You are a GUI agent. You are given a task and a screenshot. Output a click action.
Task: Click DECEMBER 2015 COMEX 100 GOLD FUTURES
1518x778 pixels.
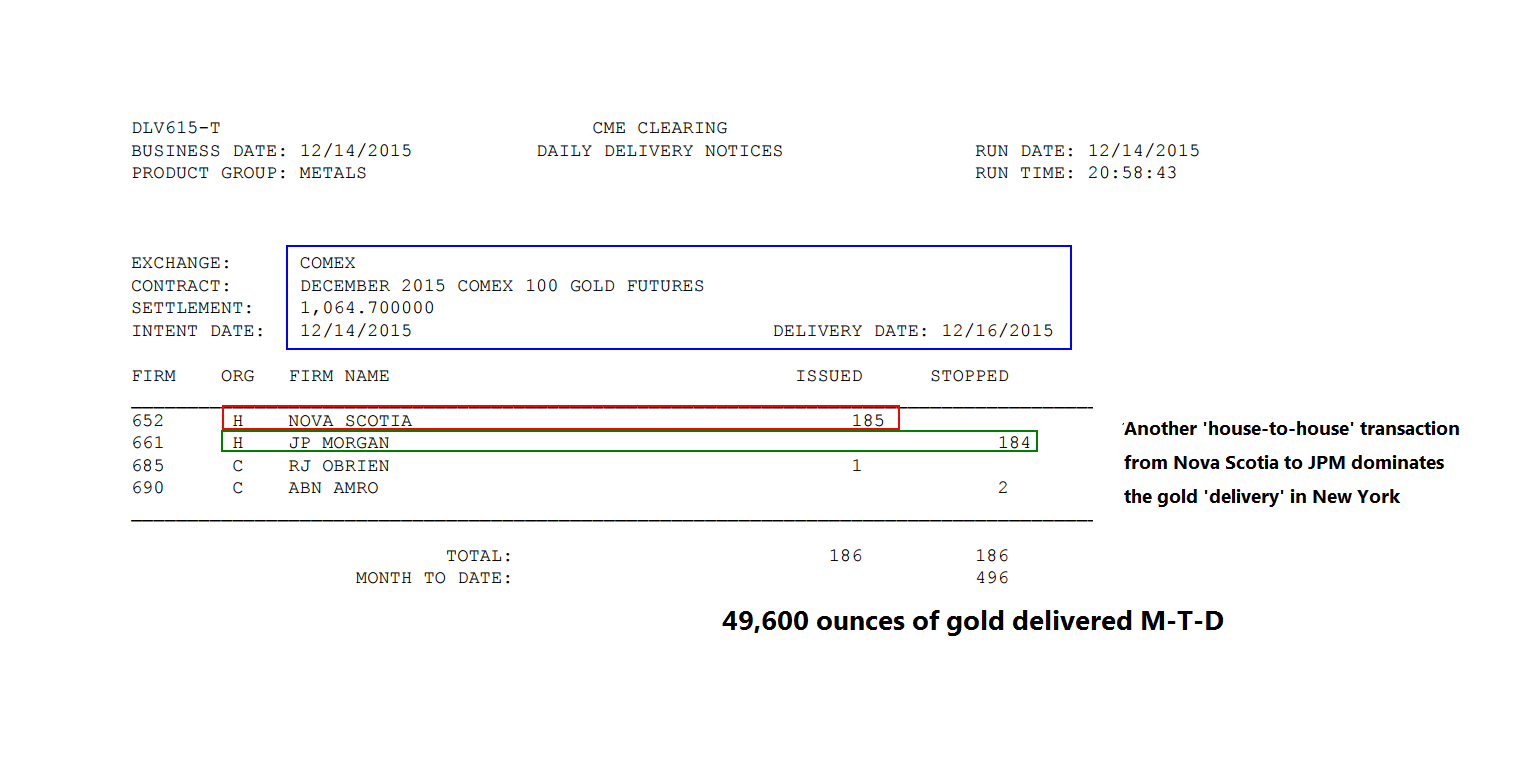[502, 286]
